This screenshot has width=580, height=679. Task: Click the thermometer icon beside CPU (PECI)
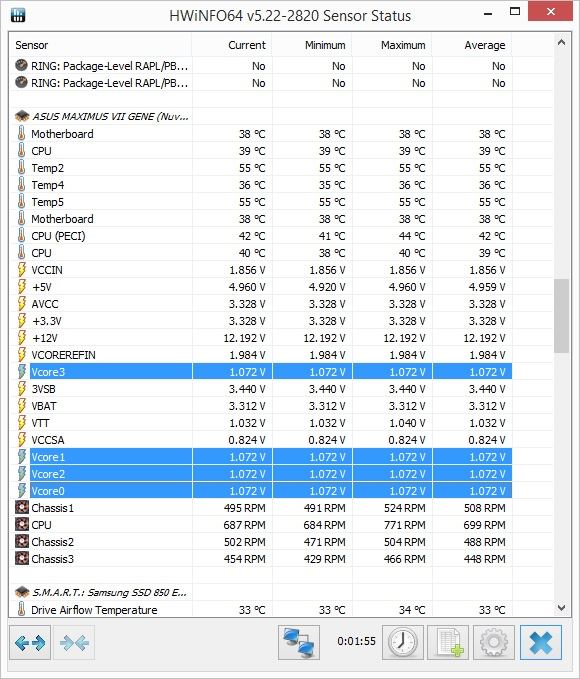click(21, 236)
